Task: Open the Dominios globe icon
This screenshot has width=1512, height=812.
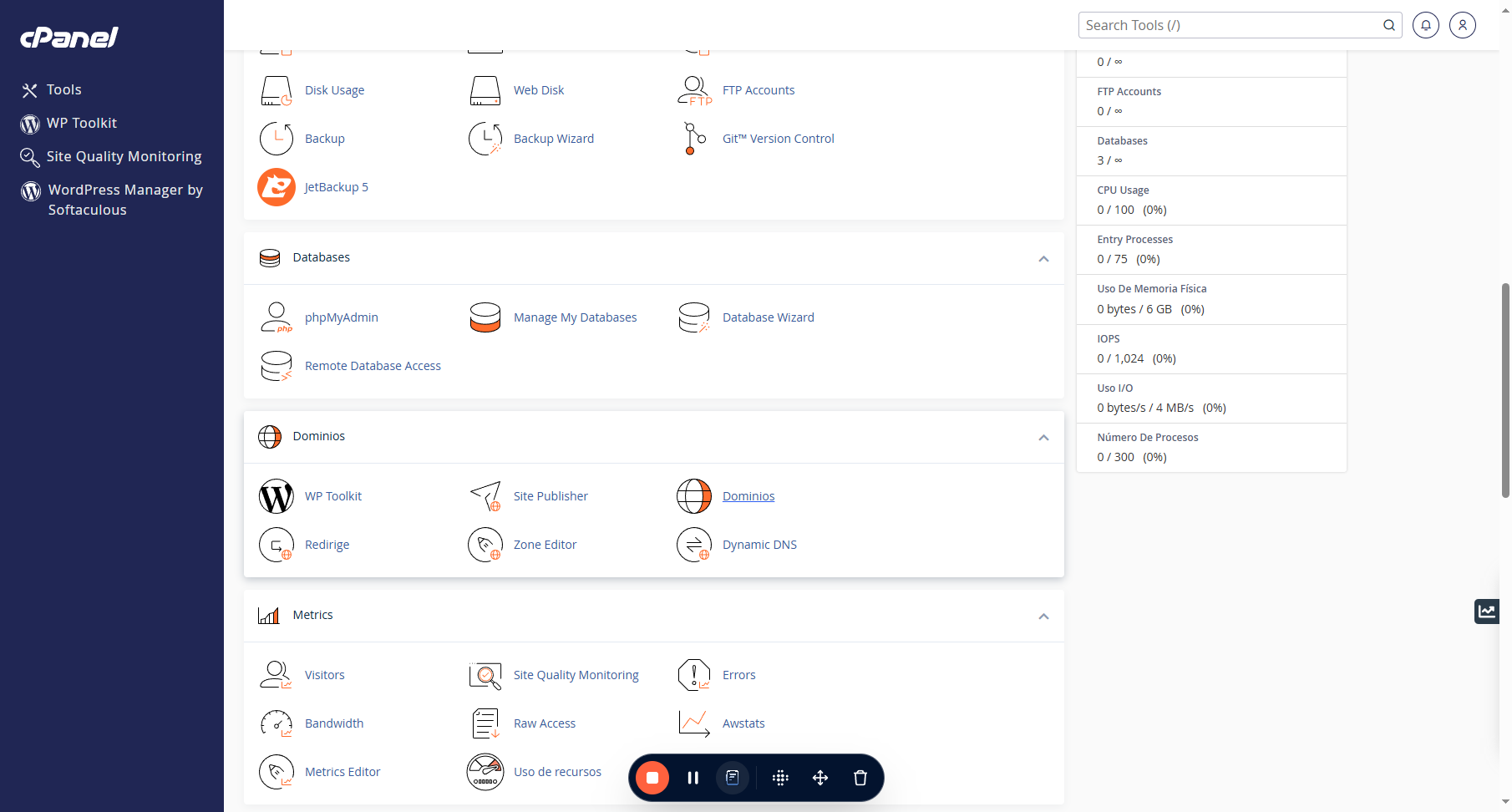Action: (x=694, y=496)
